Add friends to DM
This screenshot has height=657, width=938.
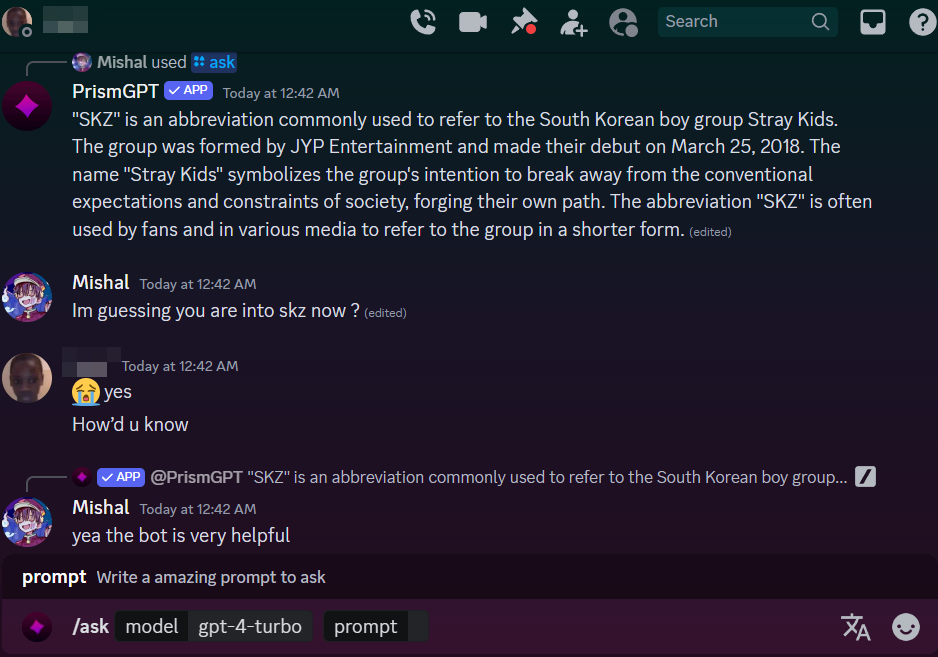pyautogui.click(x=574, y=22)
